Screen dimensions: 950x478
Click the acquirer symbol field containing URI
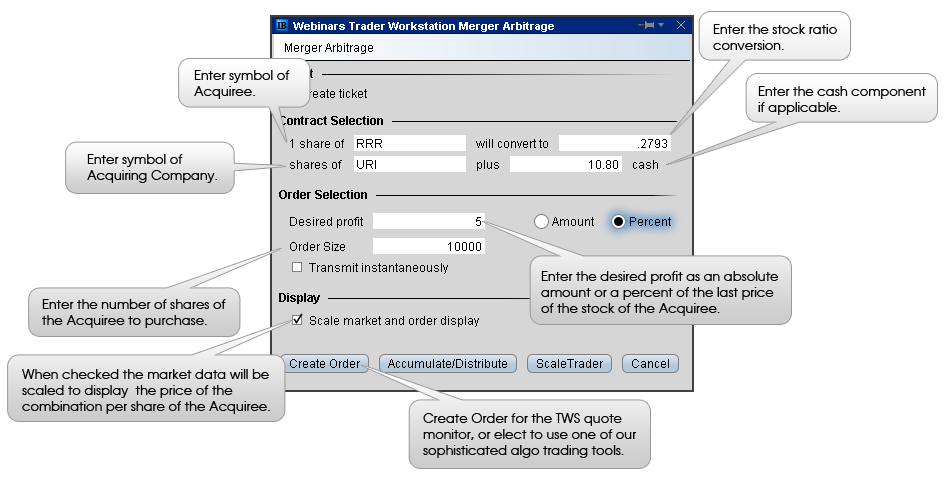410,164
